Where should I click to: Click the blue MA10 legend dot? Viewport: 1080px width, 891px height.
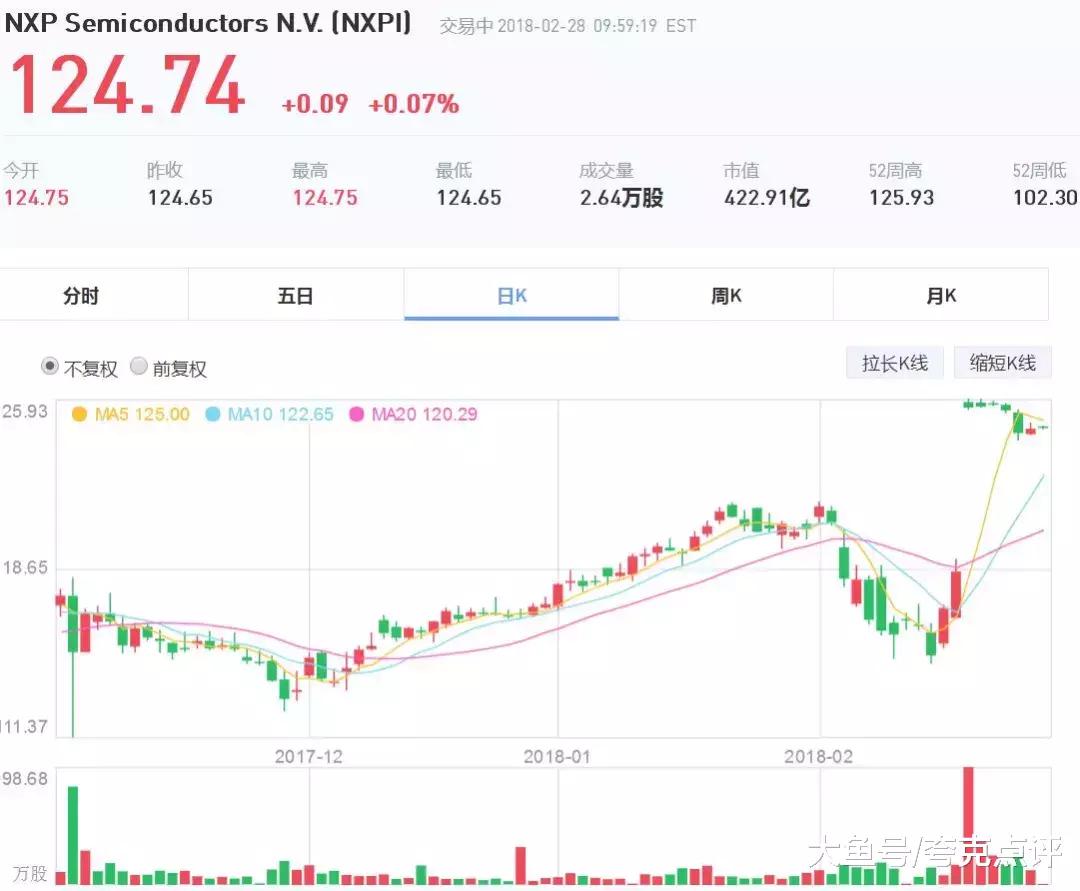click(213, 415)
